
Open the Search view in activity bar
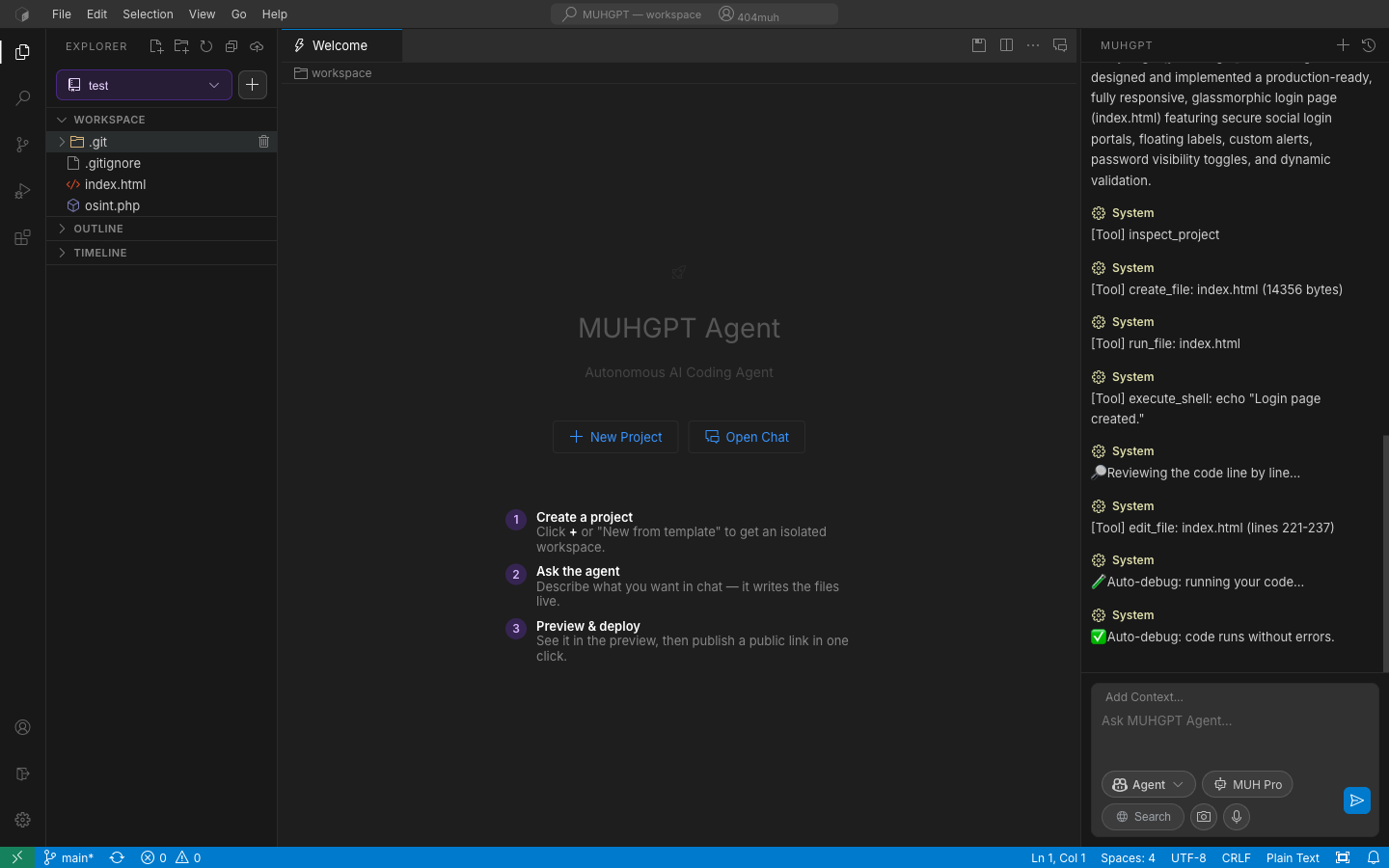[x=22, y=98]
